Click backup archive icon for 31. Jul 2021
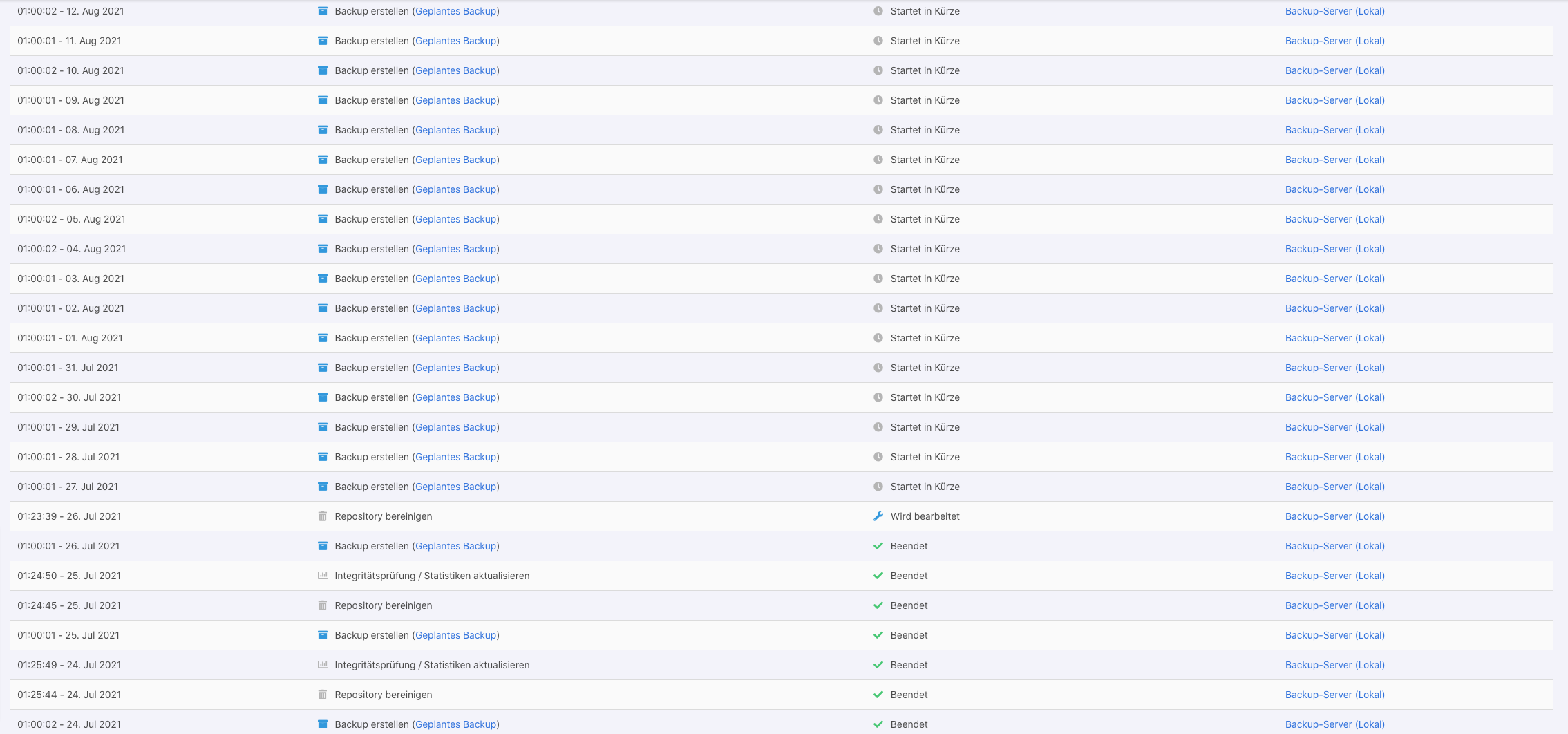Viewport: 1568px width, 734px height. [322, 368]
